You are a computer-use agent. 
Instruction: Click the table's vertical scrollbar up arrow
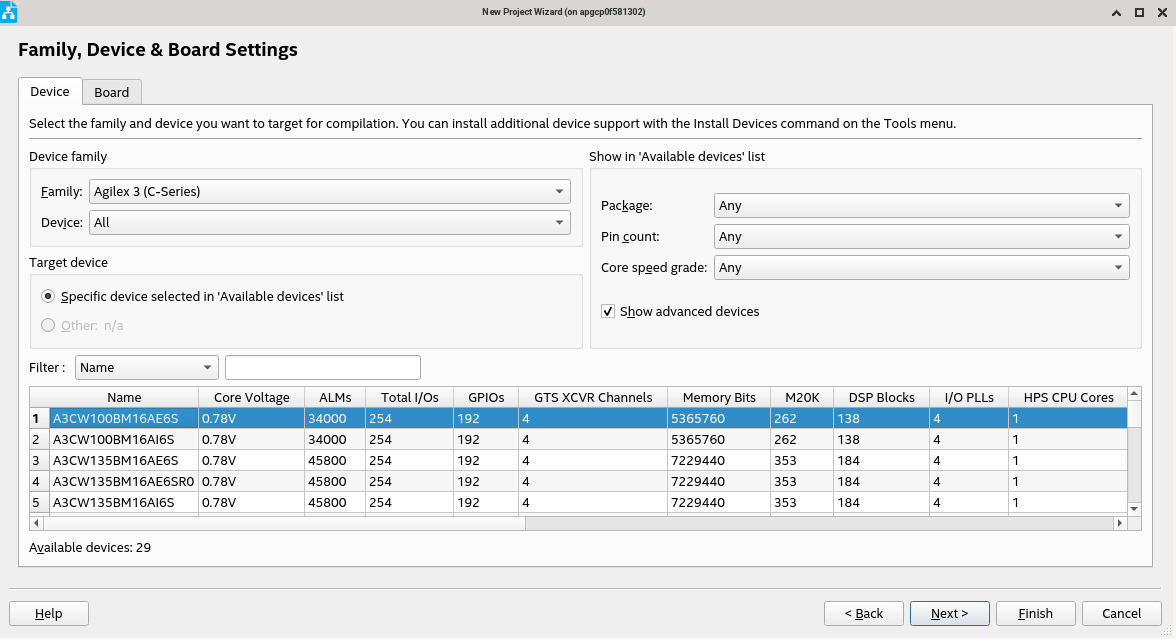(1134, 395)
